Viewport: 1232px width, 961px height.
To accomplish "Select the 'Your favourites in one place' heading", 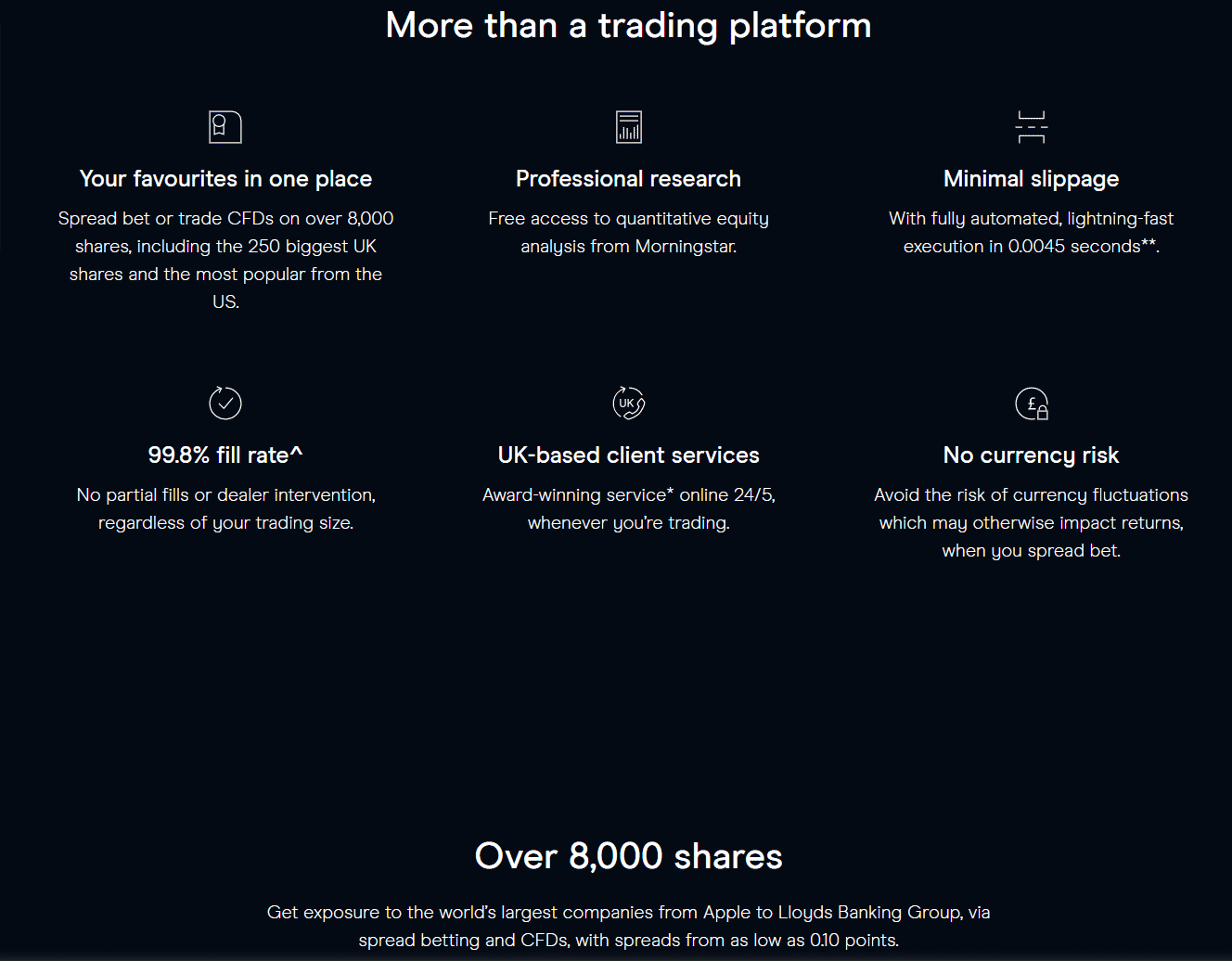I will 225,178.
